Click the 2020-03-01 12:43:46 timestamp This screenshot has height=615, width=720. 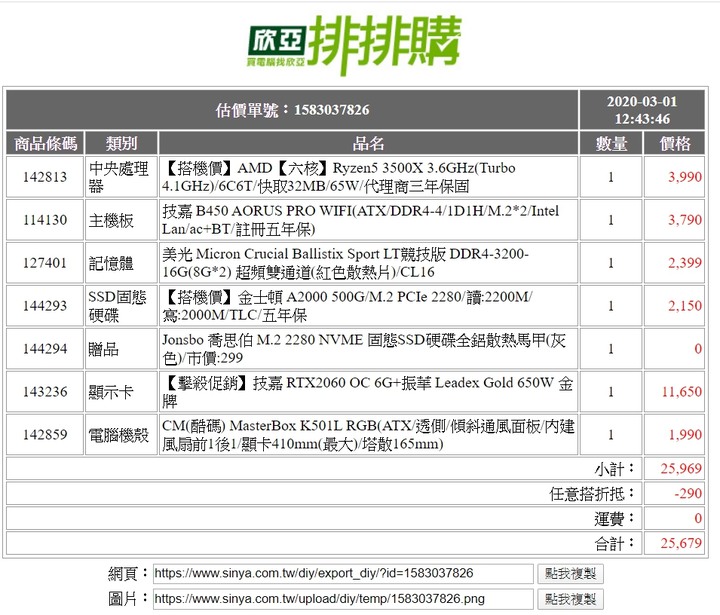[642, 110]
